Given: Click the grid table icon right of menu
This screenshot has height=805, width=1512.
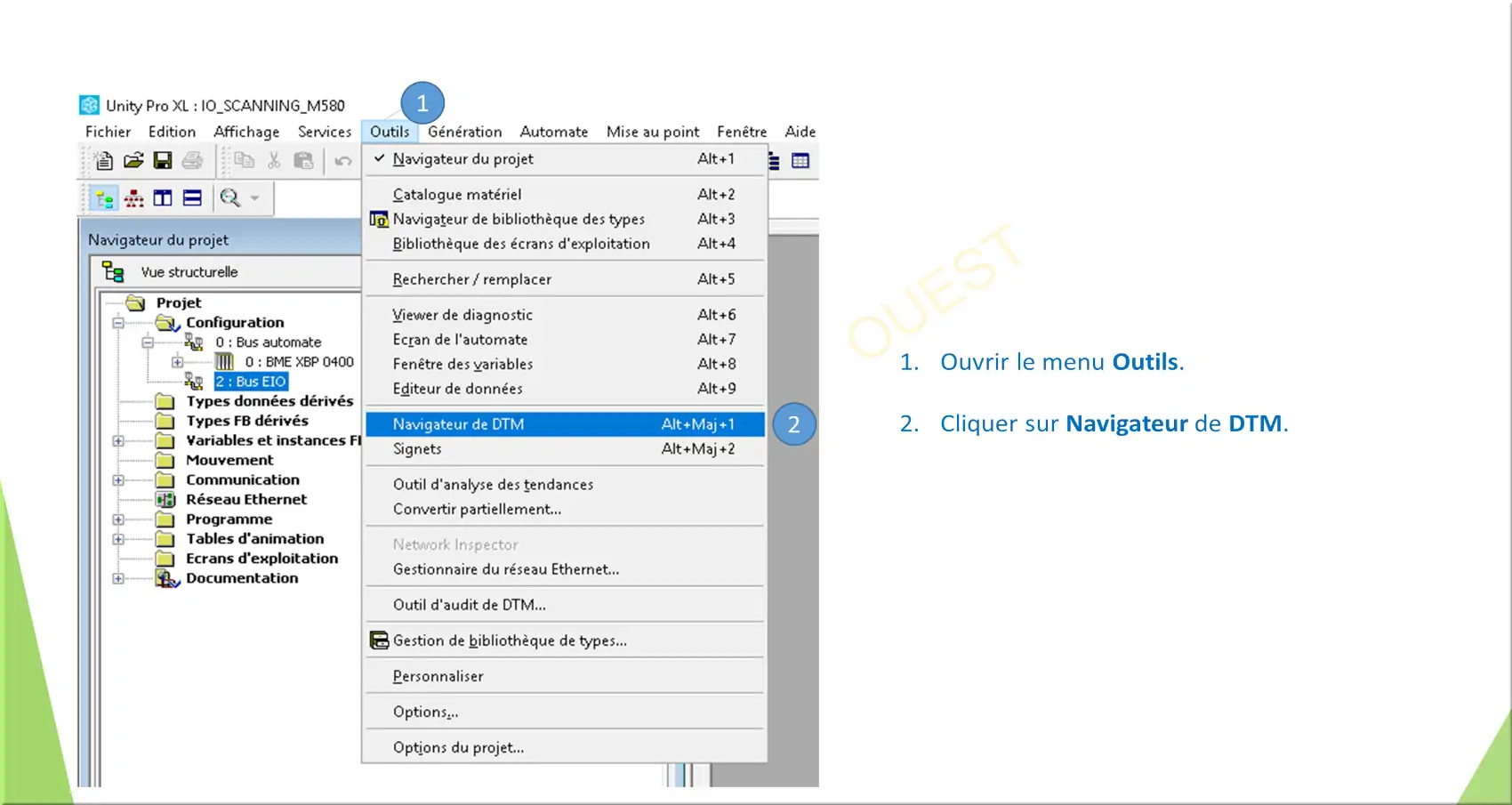Looking at the screenshot, I should pyautogui.click(x=800, y=161).
